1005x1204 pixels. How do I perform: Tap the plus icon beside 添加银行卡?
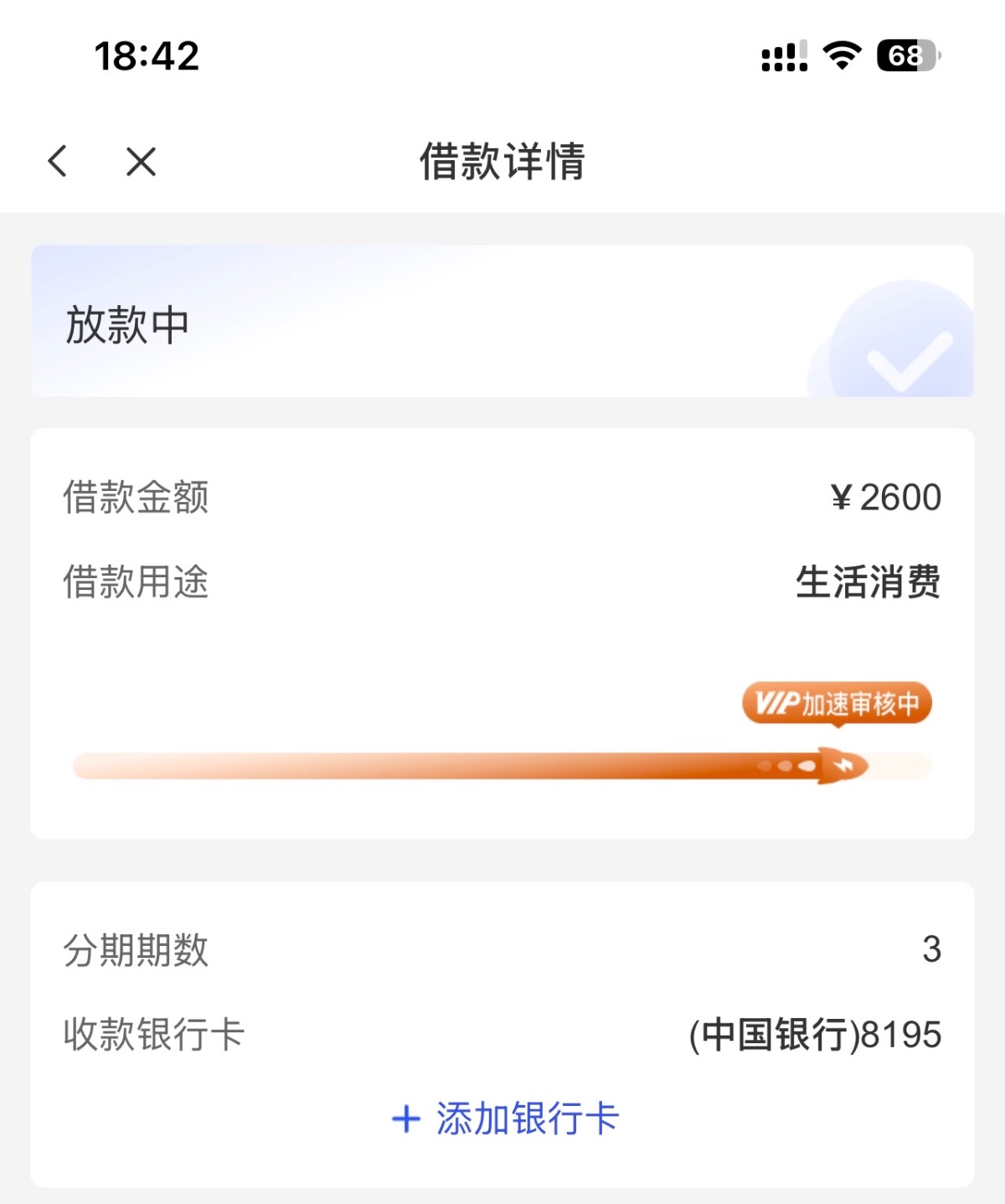pos(406,1119)
